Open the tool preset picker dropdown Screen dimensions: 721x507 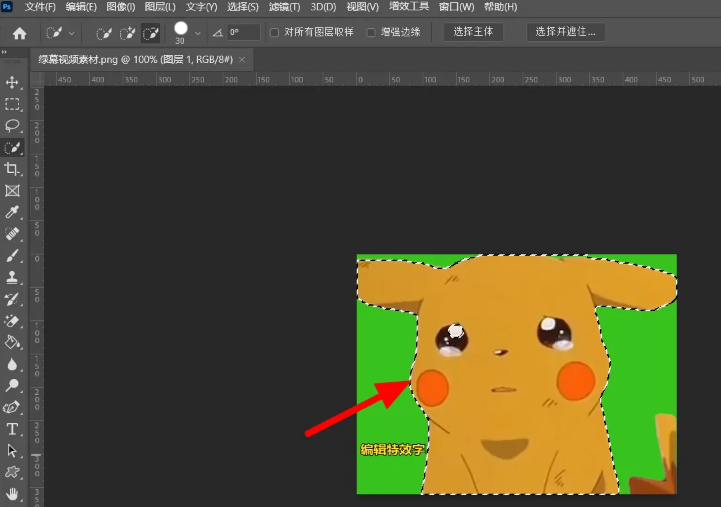point(71,33)
